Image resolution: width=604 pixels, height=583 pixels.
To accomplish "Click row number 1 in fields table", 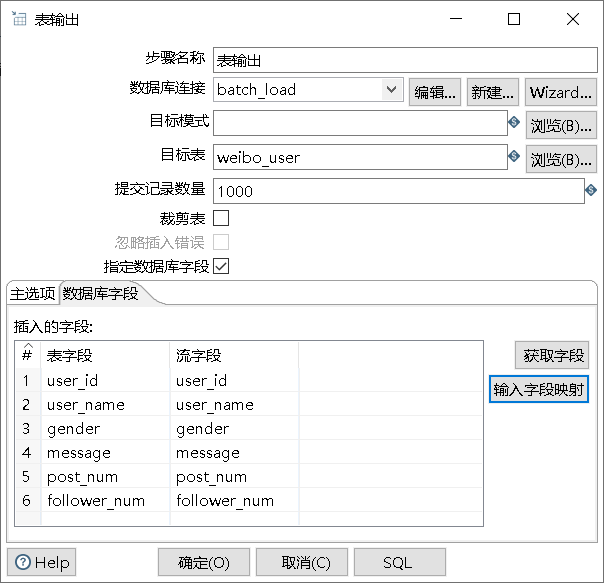I will tap(26, 380).
